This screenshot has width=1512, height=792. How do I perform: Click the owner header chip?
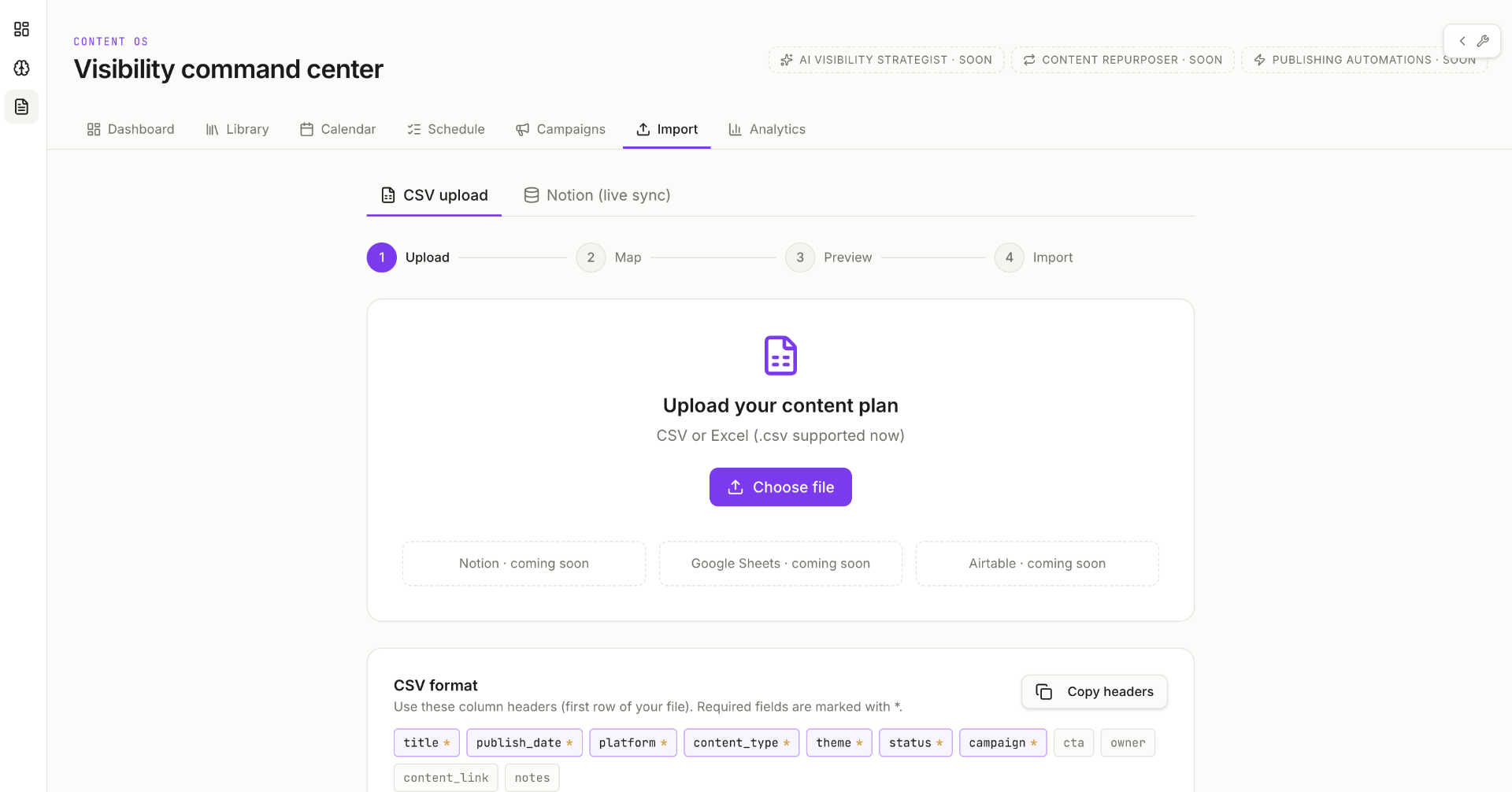click(1128, 743)
